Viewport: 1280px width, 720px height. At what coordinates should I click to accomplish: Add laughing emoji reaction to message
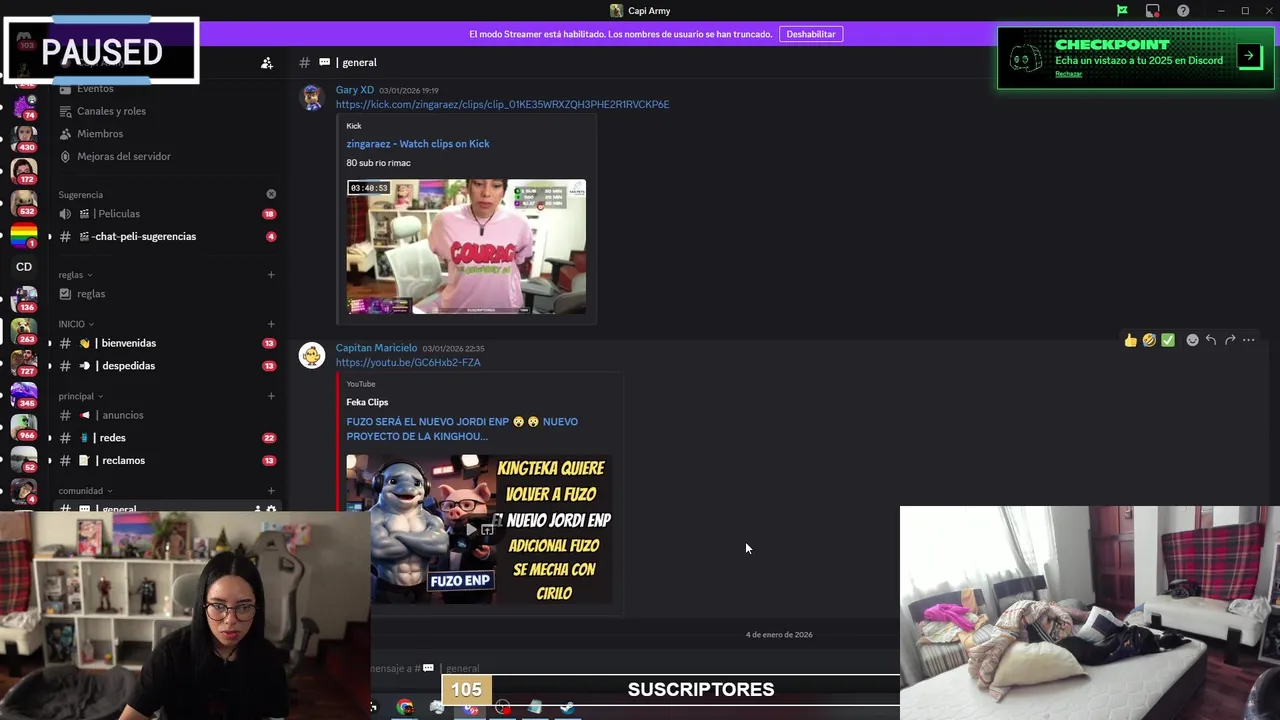[1149, 340]
